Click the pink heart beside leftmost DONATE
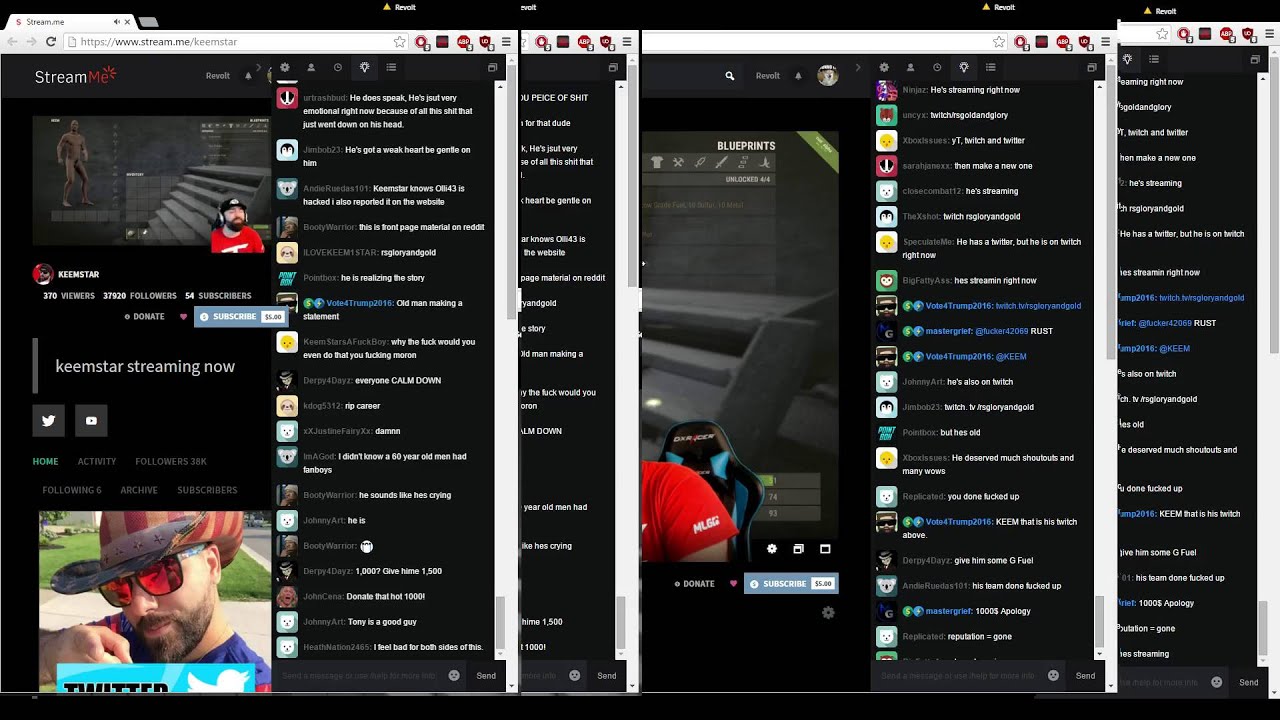This screenshot has height=720, width=1280. click(x=183, y=317)
